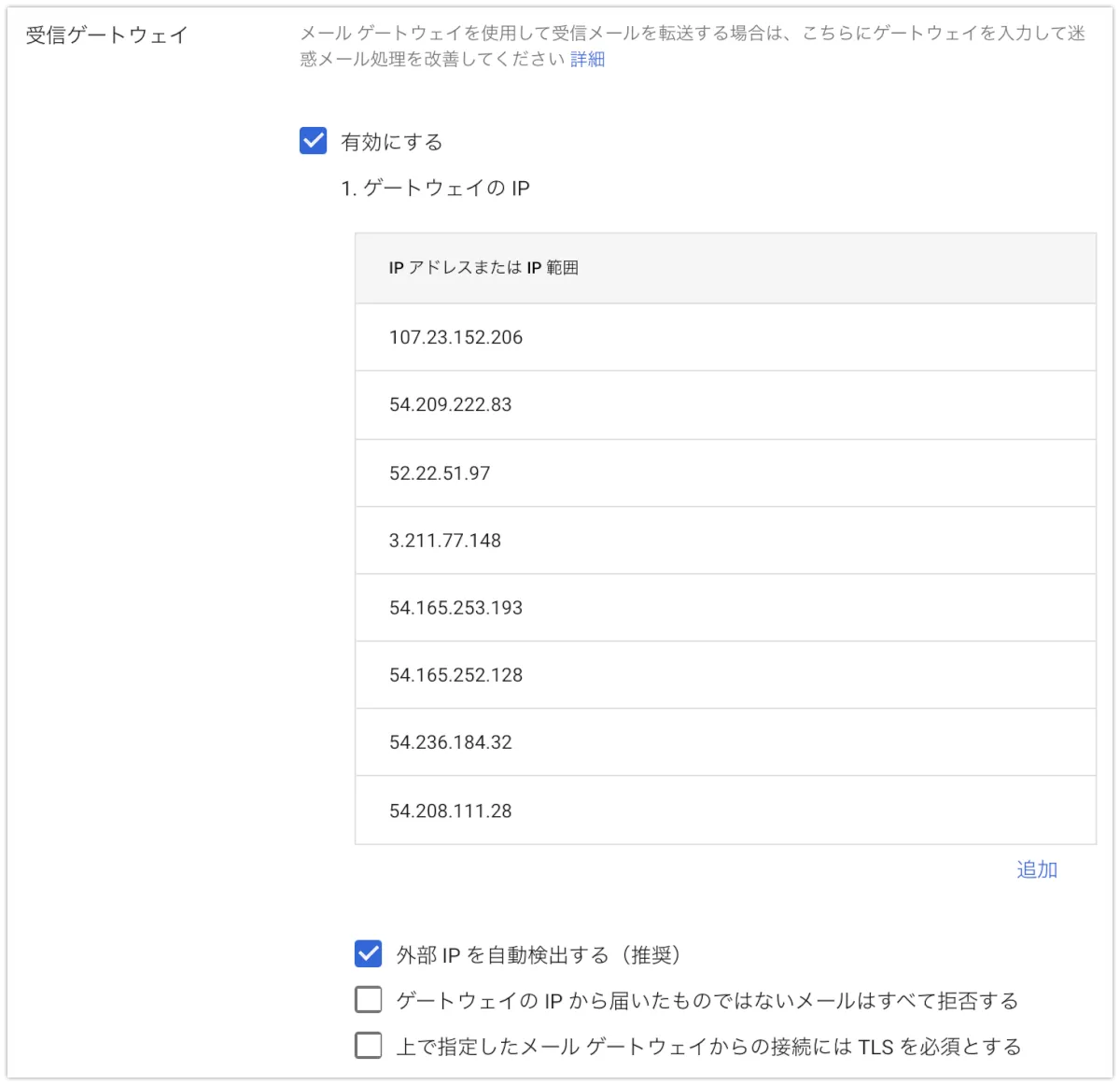Screen dimensions: 1120x1085
Task: Toggle 外部 IP を自動検出する checkbox
Action: point(369,953)
